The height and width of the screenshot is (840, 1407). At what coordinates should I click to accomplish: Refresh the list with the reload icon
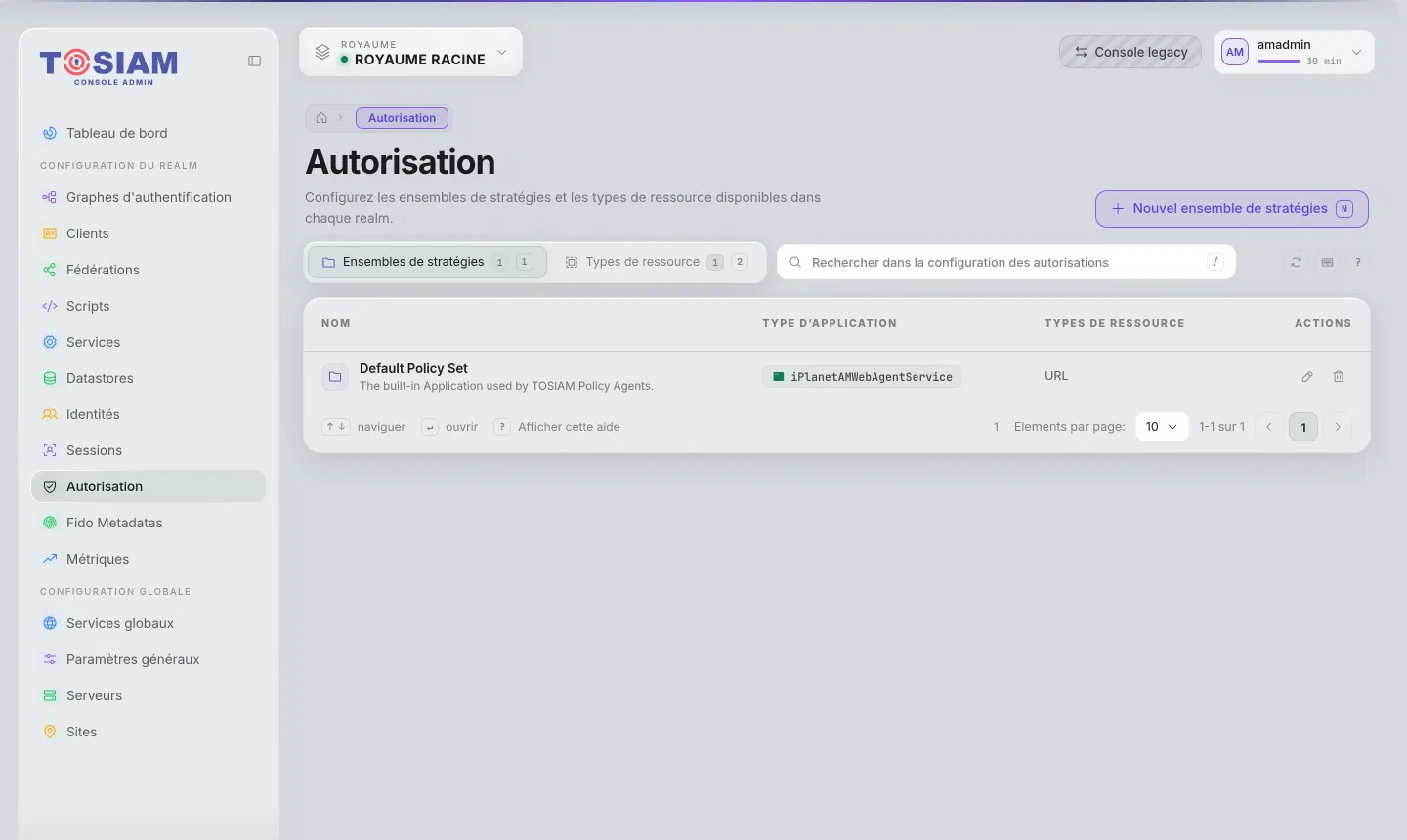[1296, 262]
